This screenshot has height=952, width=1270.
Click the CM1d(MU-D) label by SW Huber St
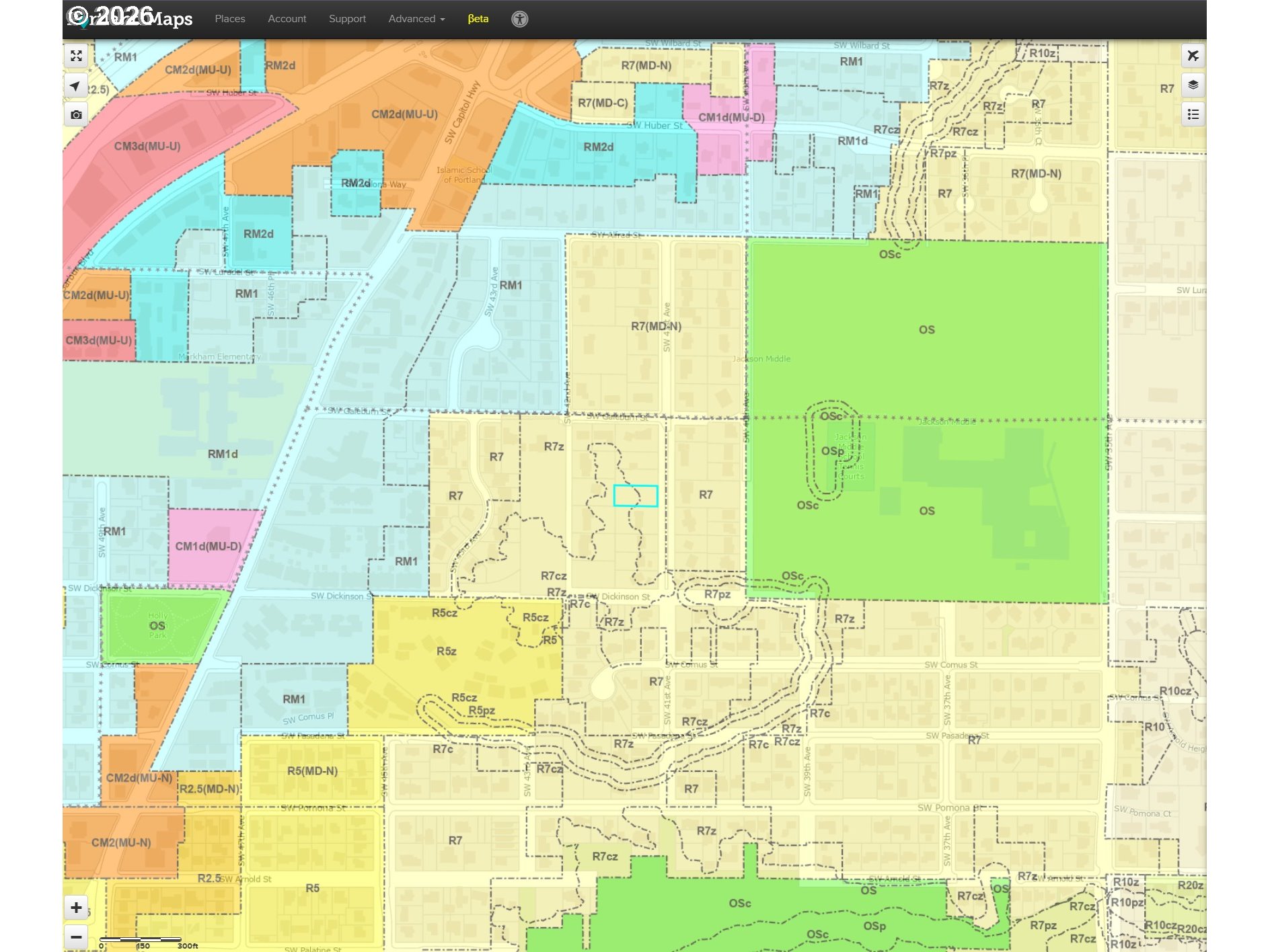click(731, 118)
